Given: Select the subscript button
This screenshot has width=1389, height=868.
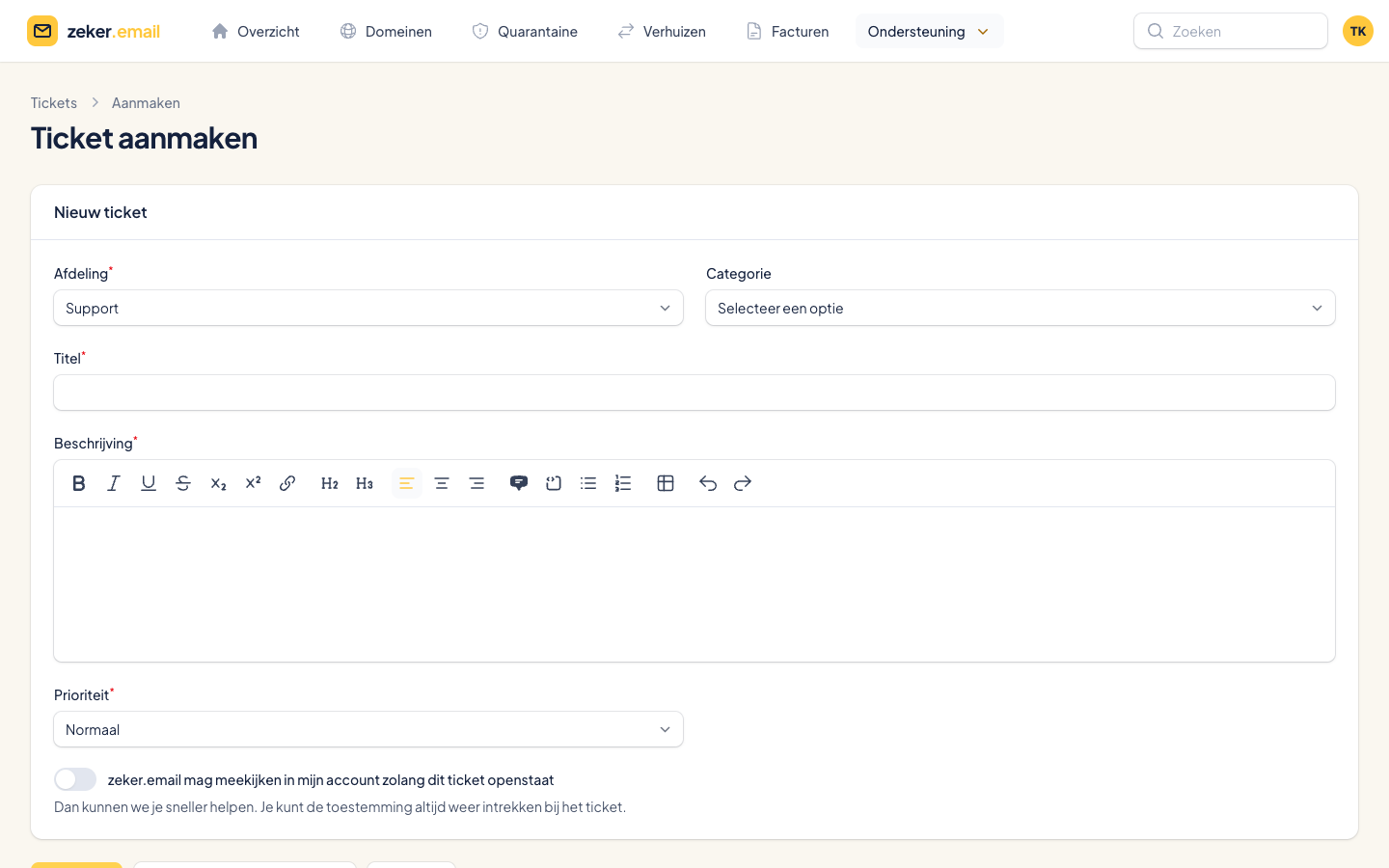Looking at the screenshot, I should (x=218, y=483).
